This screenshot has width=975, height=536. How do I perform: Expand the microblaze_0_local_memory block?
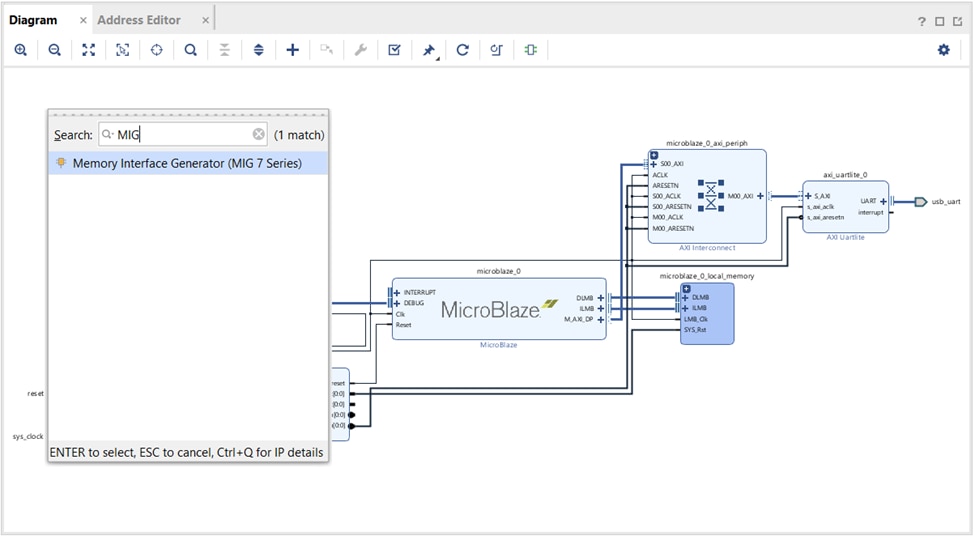[686, 289]
